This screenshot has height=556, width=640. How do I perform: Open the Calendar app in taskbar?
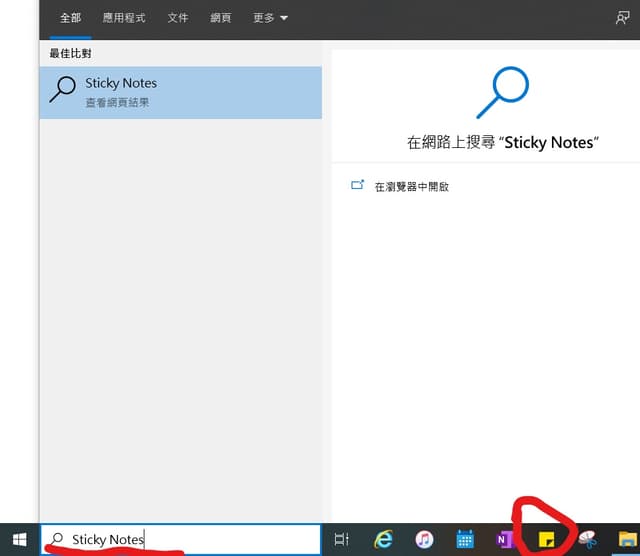464,539
